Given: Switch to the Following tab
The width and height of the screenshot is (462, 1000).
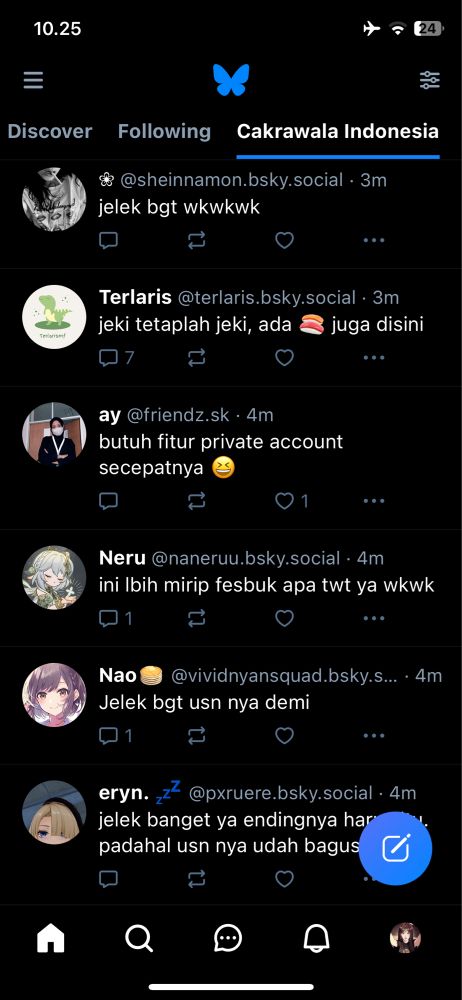Looking at the screenshot, I should [164, 131].
